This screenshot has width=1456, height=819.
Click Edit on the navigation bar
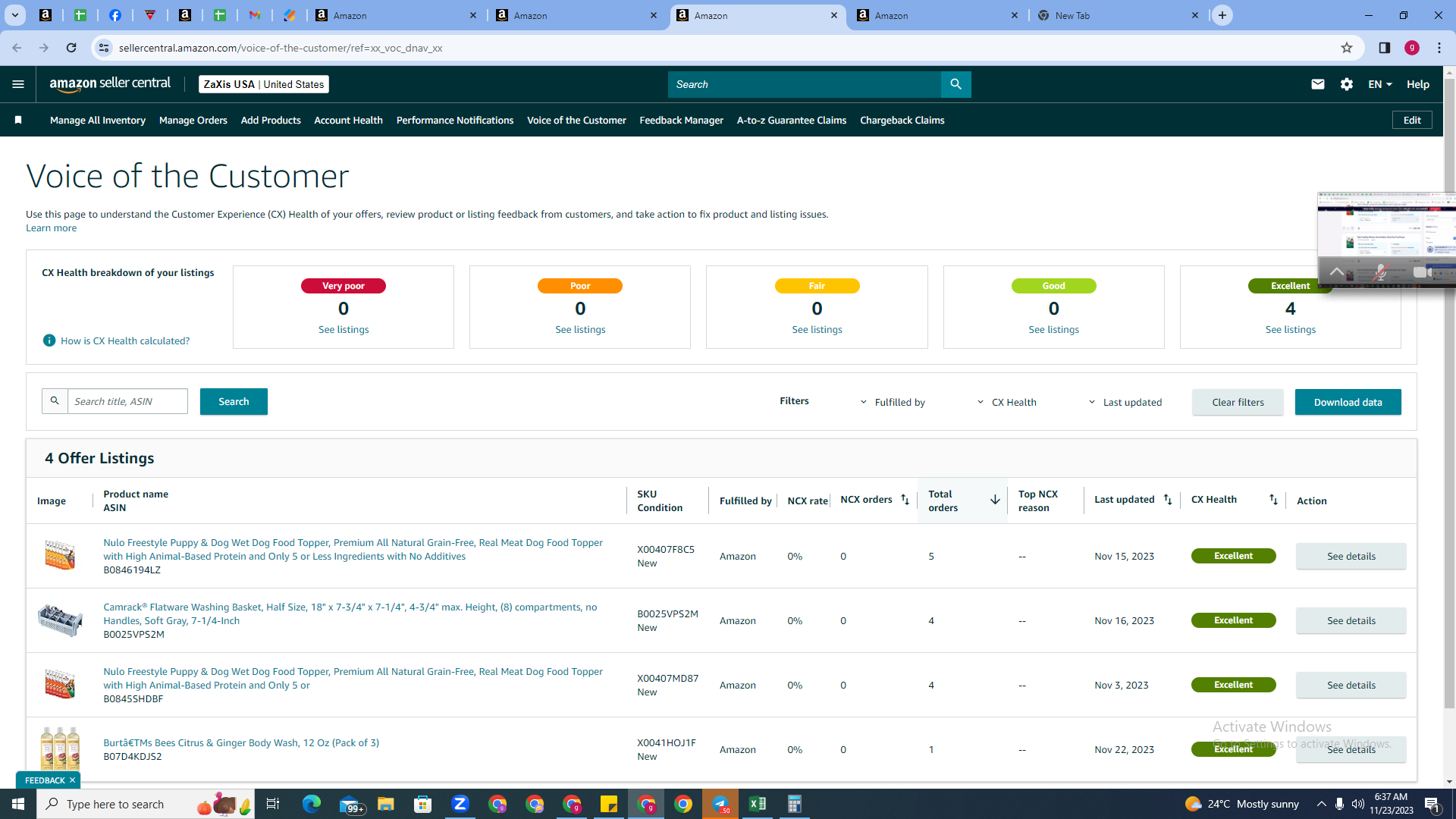(x=1412, y=120)
